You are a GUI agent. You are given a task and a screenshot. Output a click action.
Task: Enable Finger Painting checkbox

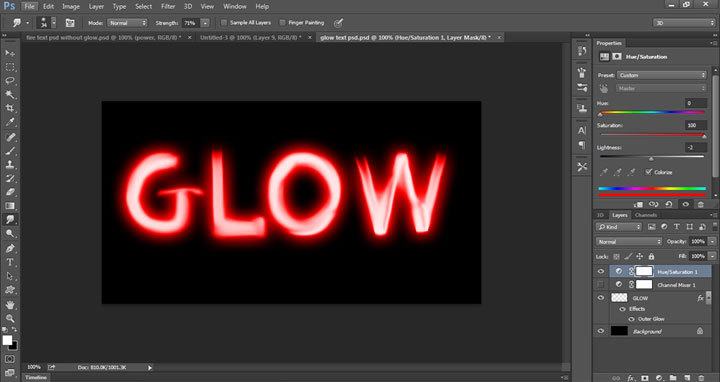click(282, 22)
